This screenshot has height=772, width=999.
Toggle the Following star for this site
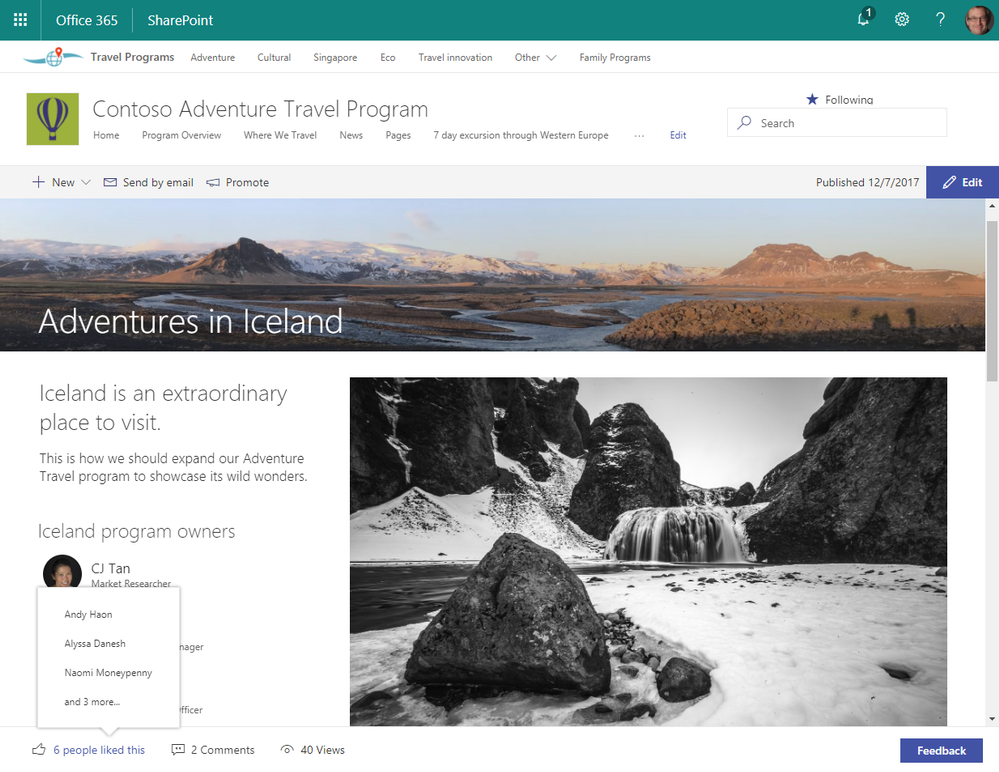812,99
